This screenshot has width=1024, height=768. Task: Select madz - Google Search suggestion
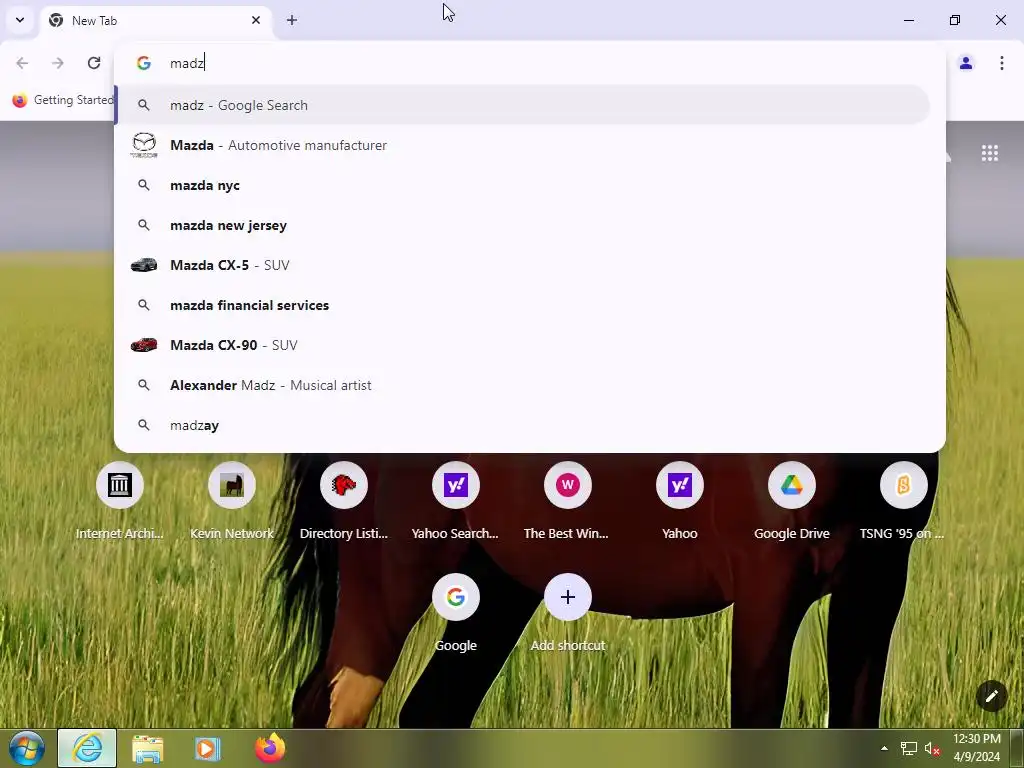(x=522, y=105)
